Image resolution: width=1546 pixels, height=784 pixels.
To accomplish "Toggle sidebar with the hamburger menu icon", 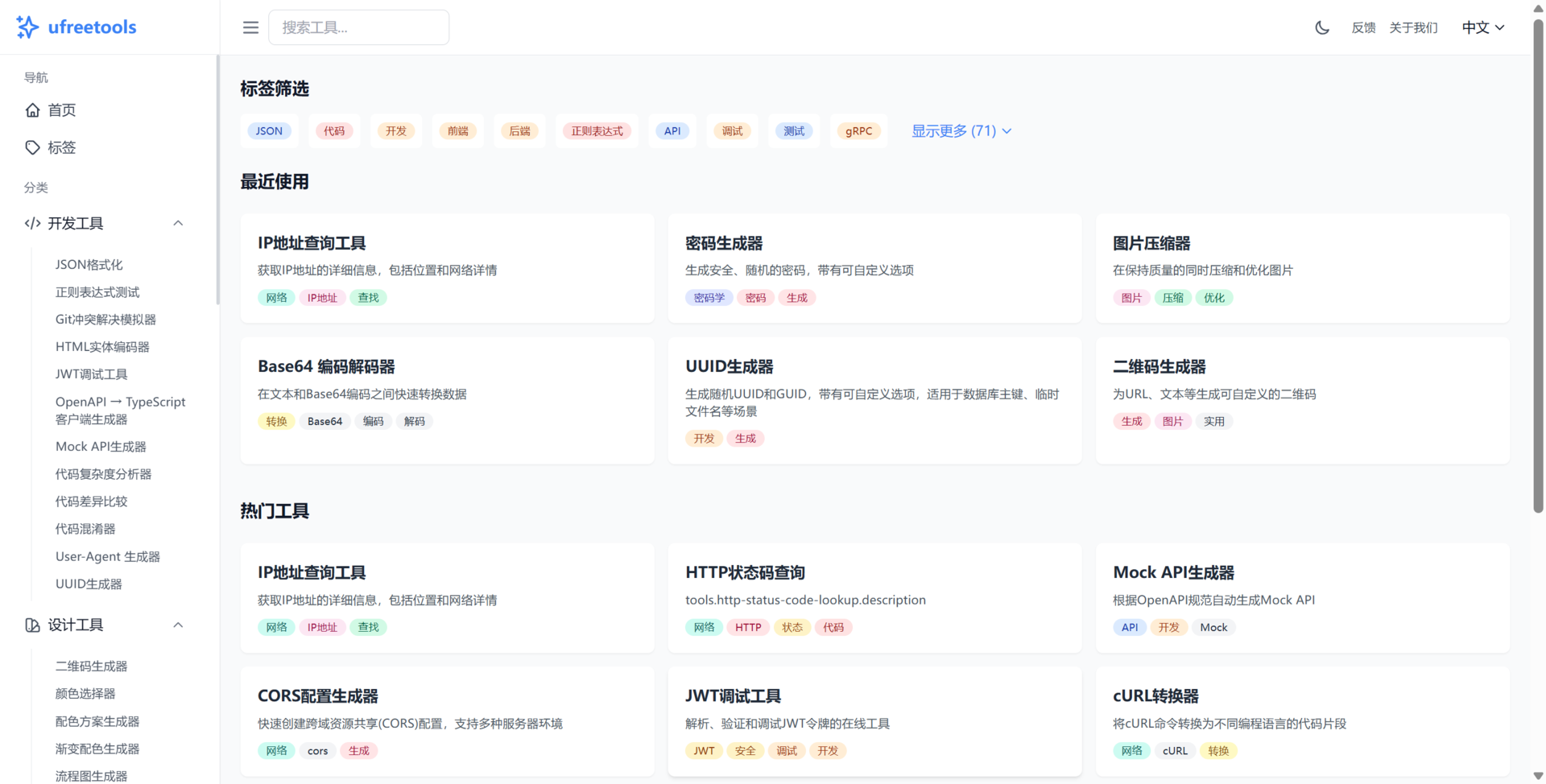I will [250, 27].
